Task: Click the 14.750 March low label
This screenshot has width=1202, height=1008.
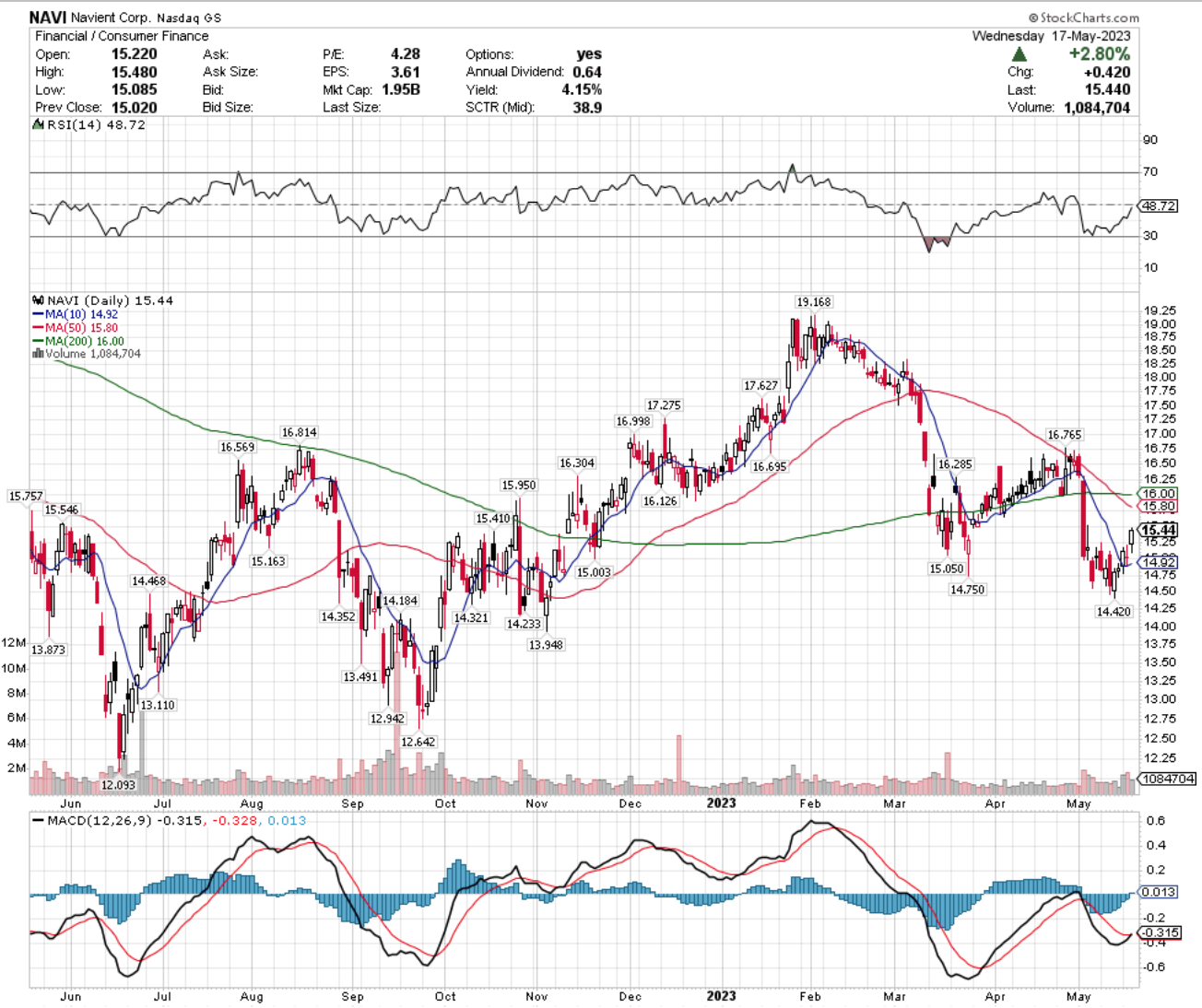Action: pyautogui.click(x=968, y=590)
